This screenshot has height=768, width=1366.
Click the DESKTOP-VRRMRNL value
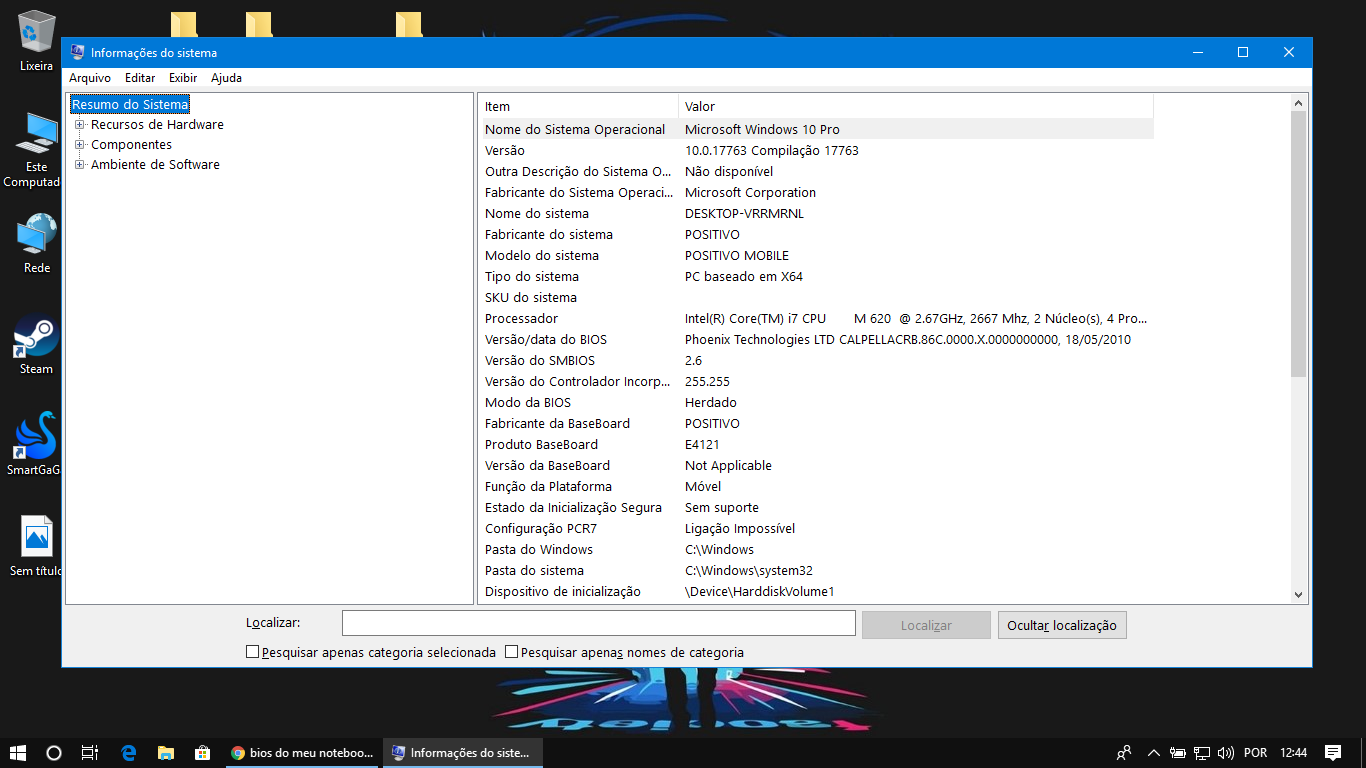pyautogui.click(x=744, y=213)
